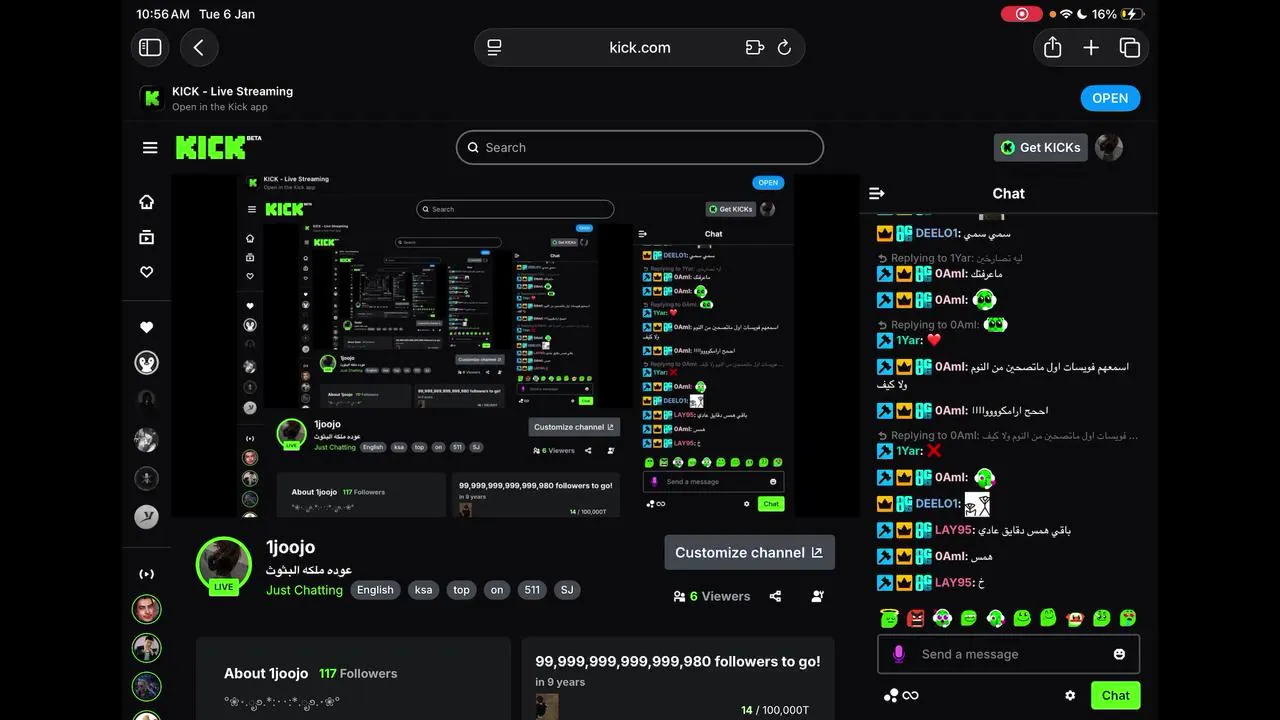This screenshot has height=720, width=1280.
Task: Open a new Safari tab
Action: (1091, 47)
